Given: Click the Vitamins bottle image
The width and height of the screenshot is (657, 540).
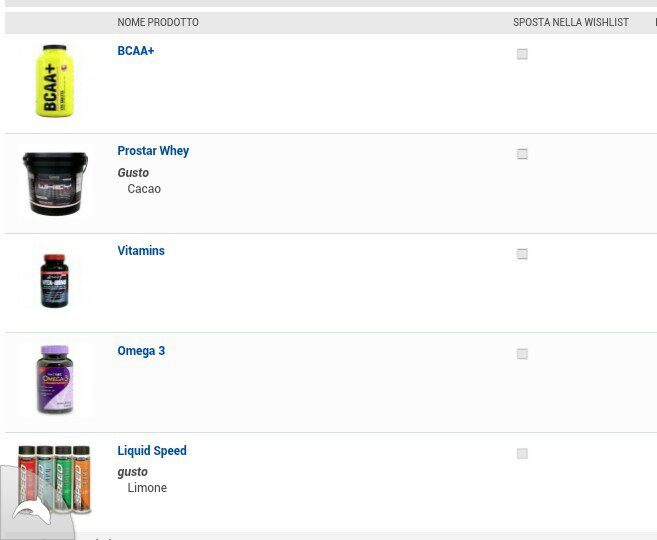Looking at the screenshot, I should 54,281.
